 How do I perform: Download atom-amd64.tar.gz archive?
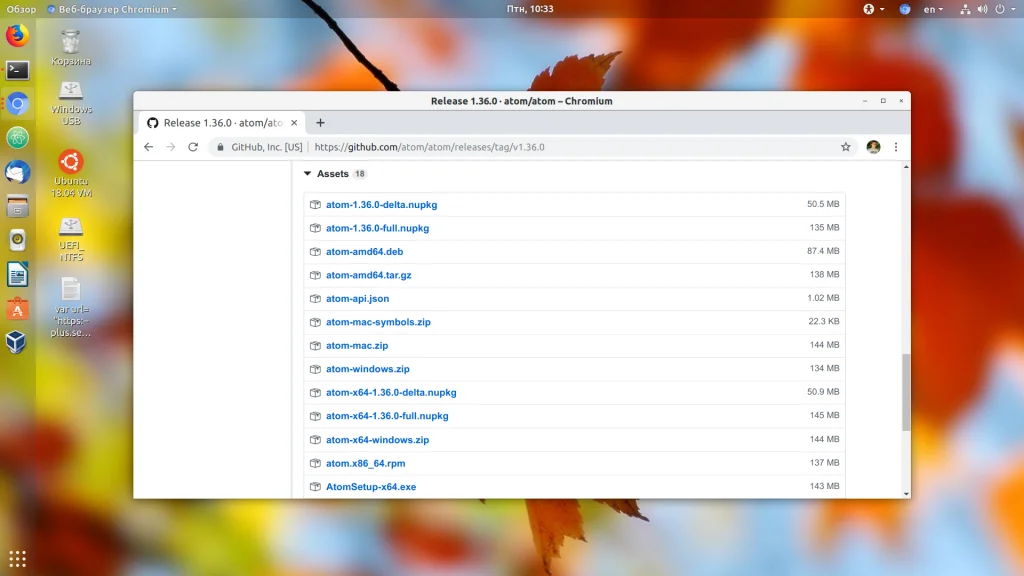pos(368,275)
